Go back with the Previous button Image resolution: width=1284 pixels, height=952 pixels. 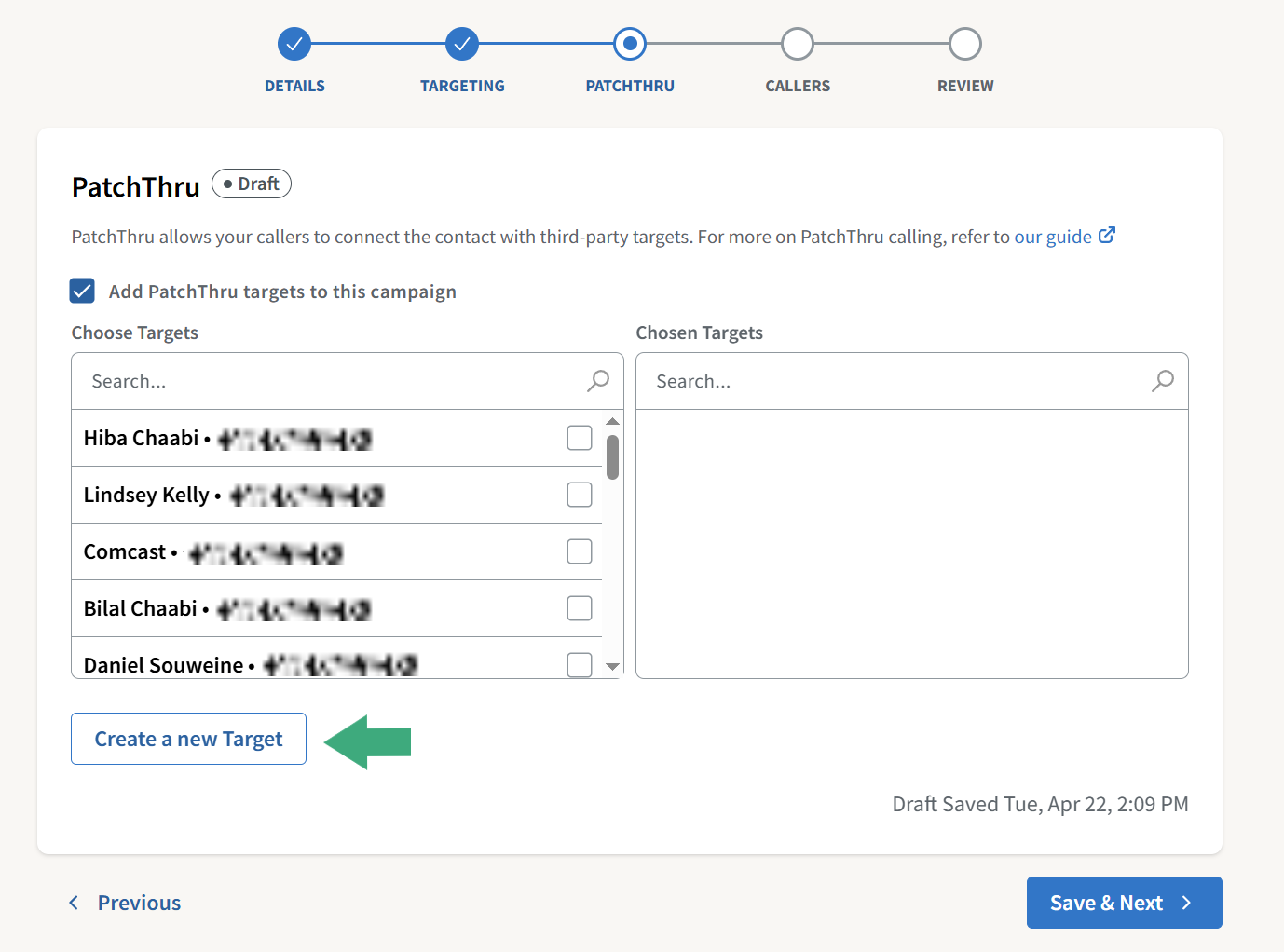pos(125,903)
